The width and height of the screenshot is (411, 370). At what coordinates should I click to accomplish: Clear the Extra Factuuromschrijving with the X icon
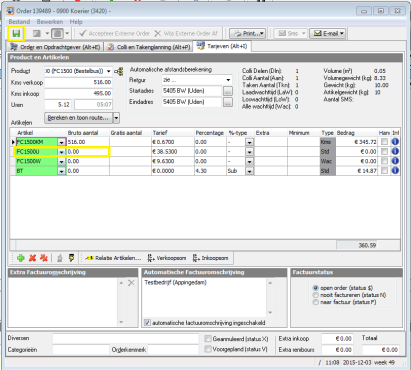(131, 283)
